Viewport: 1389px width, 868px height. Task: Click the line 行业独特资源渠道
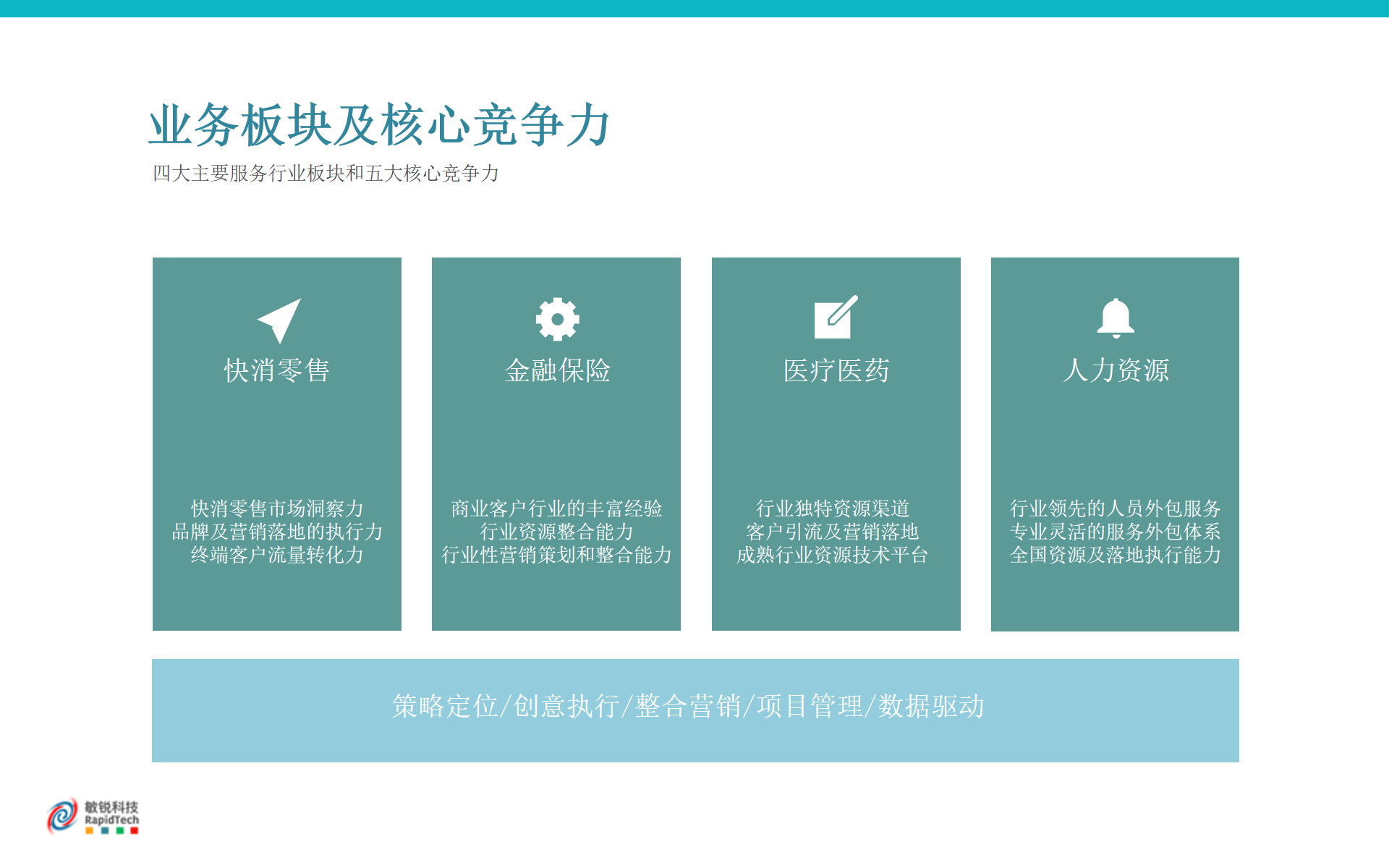(833, 509)
